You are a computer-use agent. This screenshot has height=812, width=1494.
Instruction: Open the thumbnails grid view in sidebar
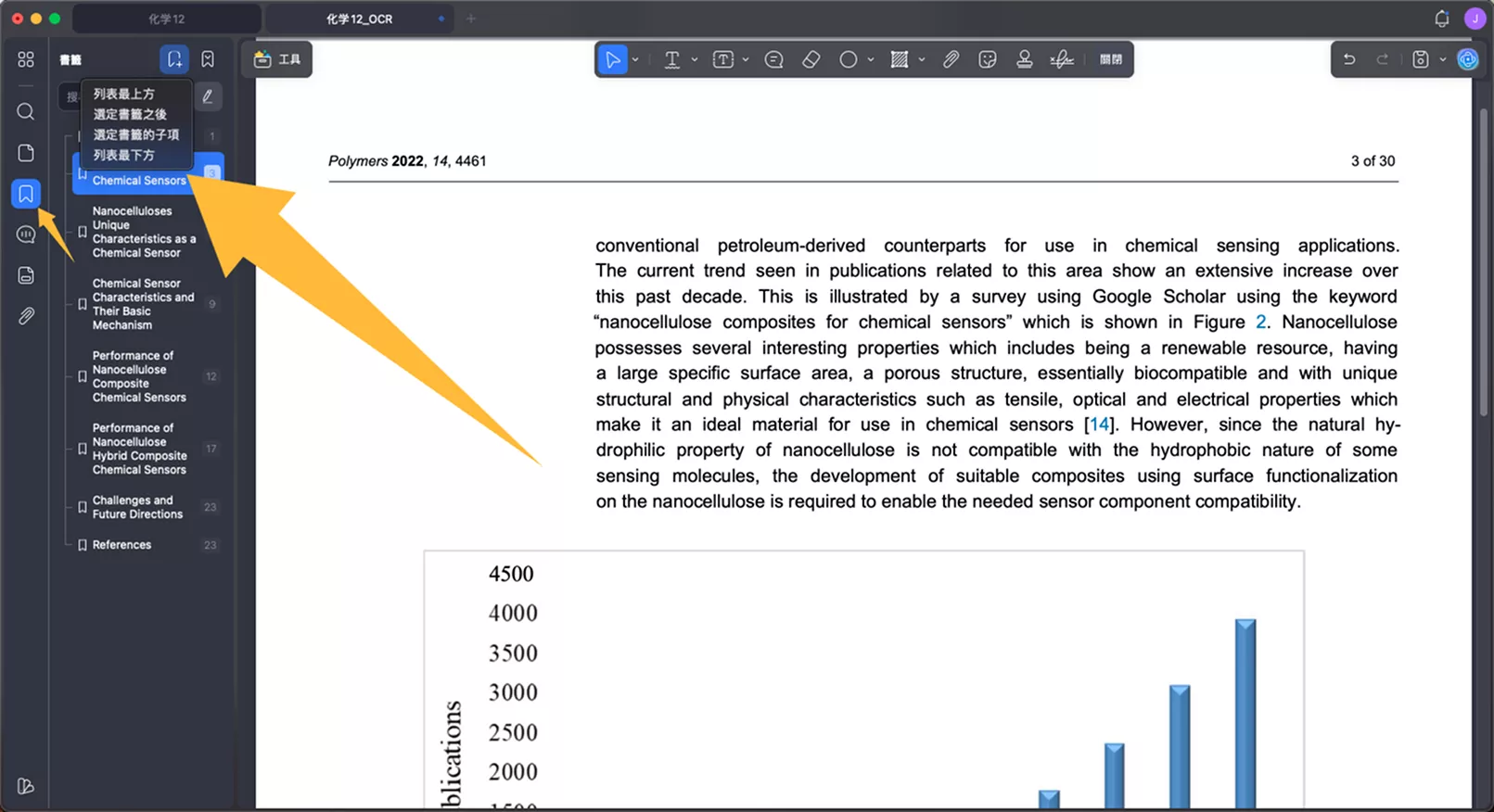(x=26, y=59)
